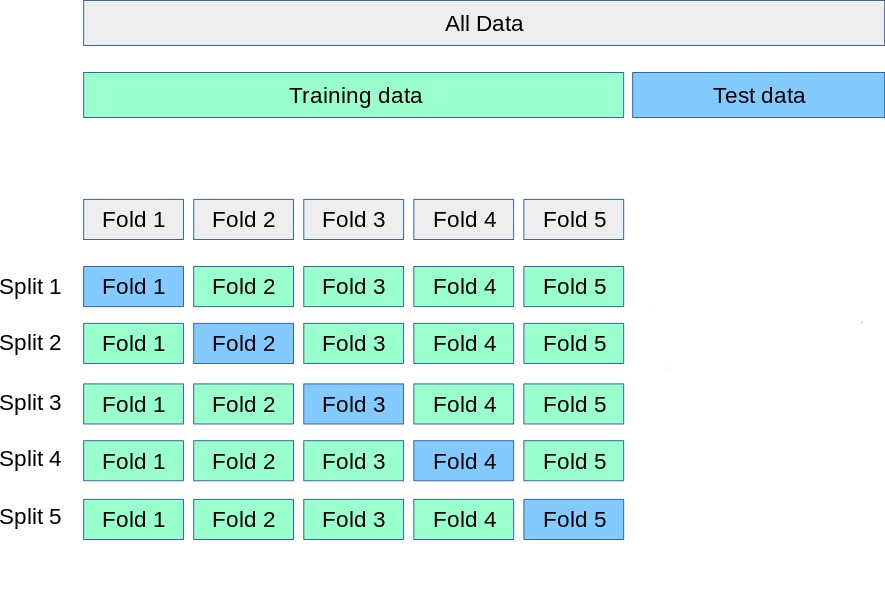The width and height of the screenshot is (885, 613).
Task: Click gray Fold 1 box in header row
Action: click(133, 219)
